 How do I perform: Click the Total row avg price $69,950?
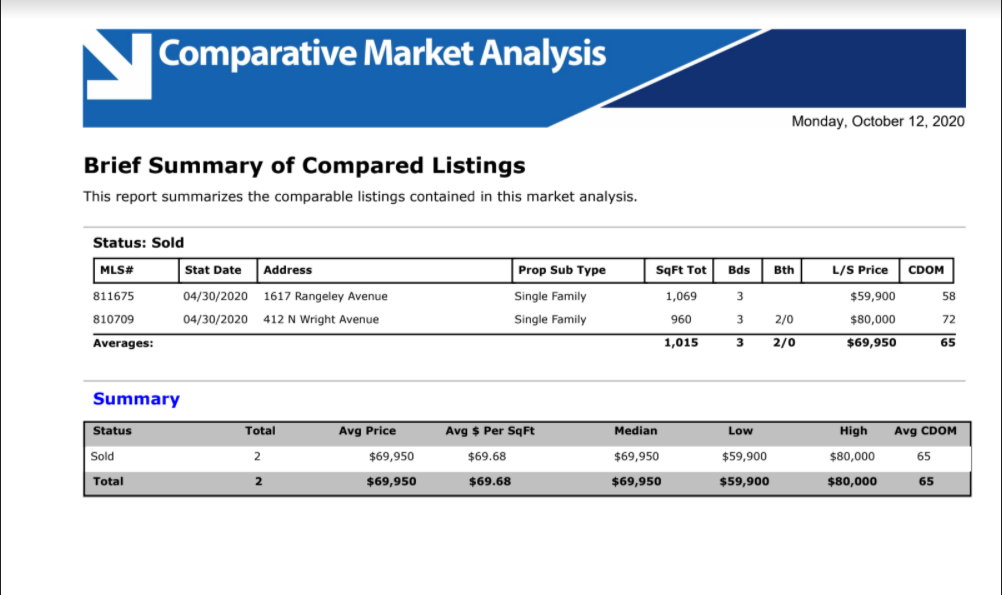coord(391,481)
